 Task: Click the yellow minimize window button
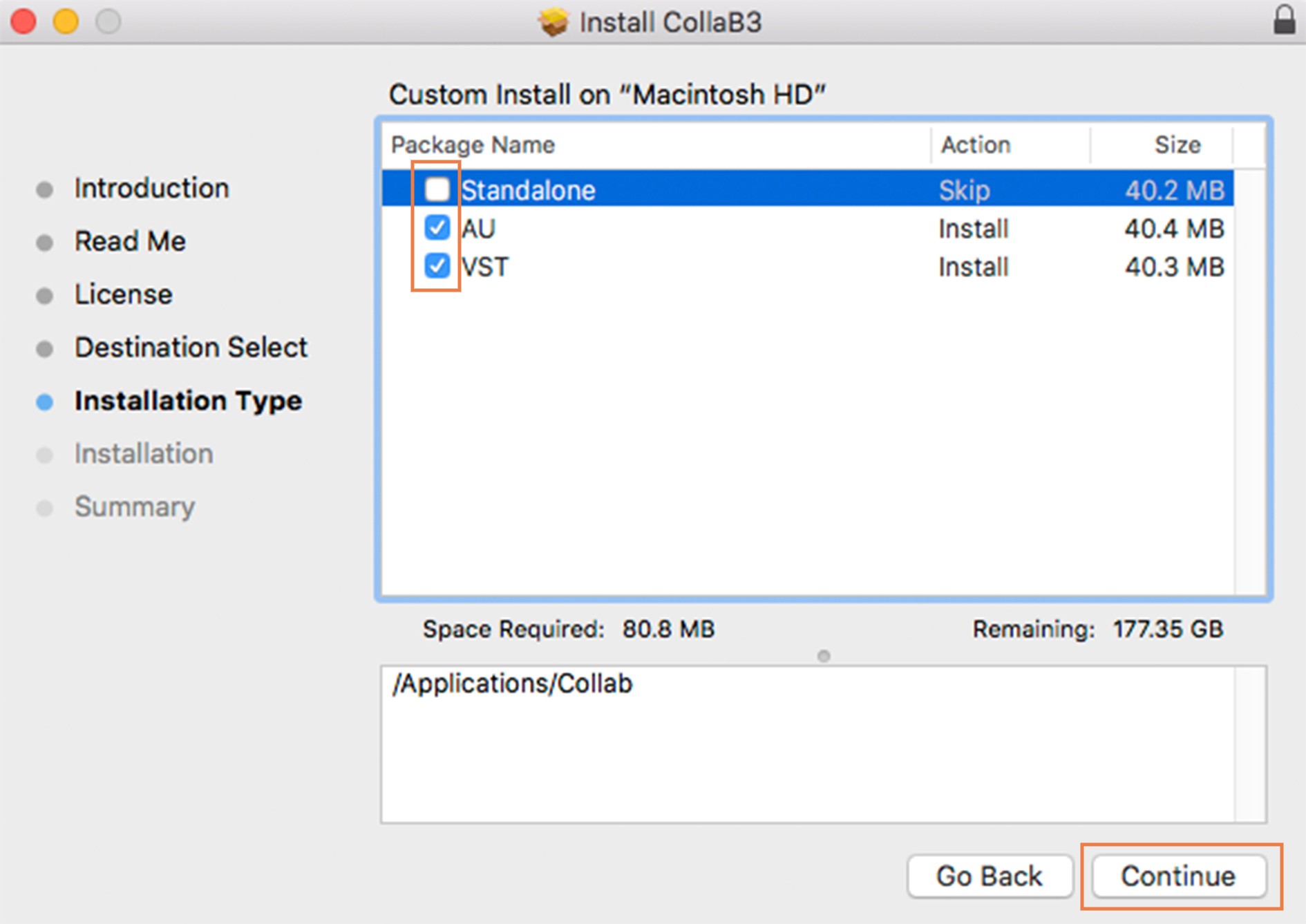[66, 21]
